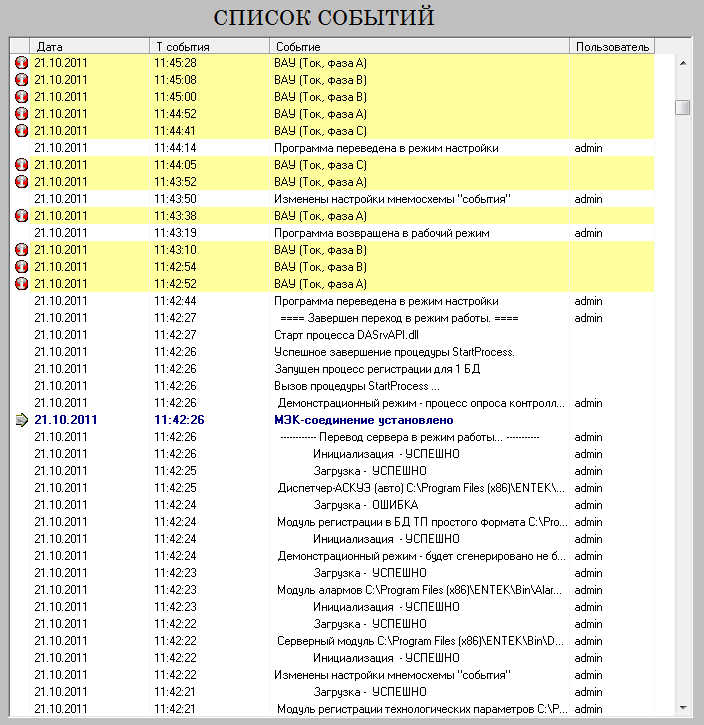Click alarm icon on the 11:43:52 row
704x725 pixels.
pyautogui.click(x=21, y=182)
